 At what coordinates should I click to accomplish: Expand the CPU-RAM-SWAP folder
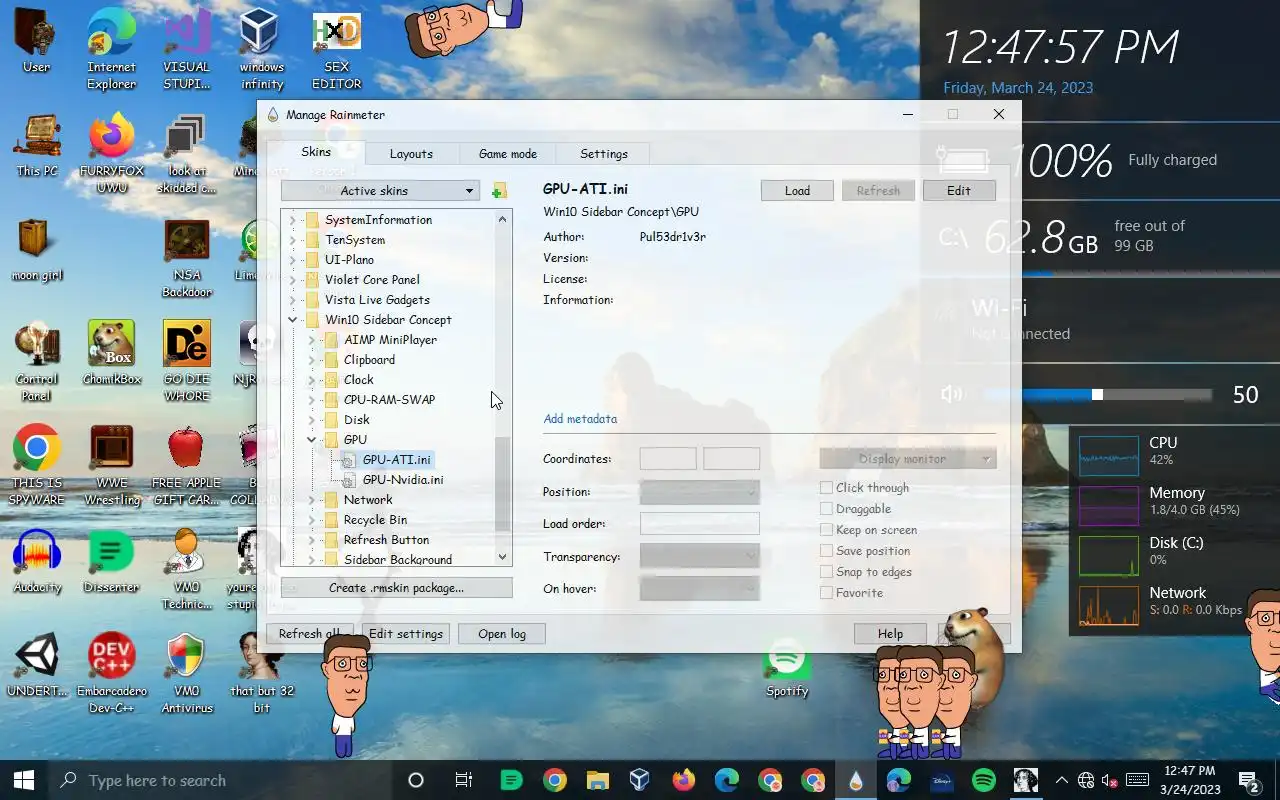coord(312,400)
